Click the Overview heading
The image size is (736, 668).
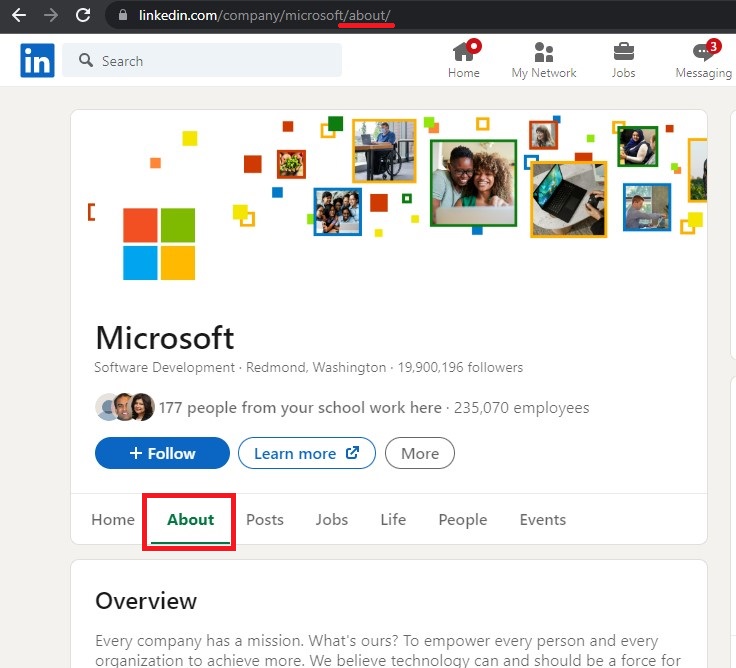[x=146, y=600]
